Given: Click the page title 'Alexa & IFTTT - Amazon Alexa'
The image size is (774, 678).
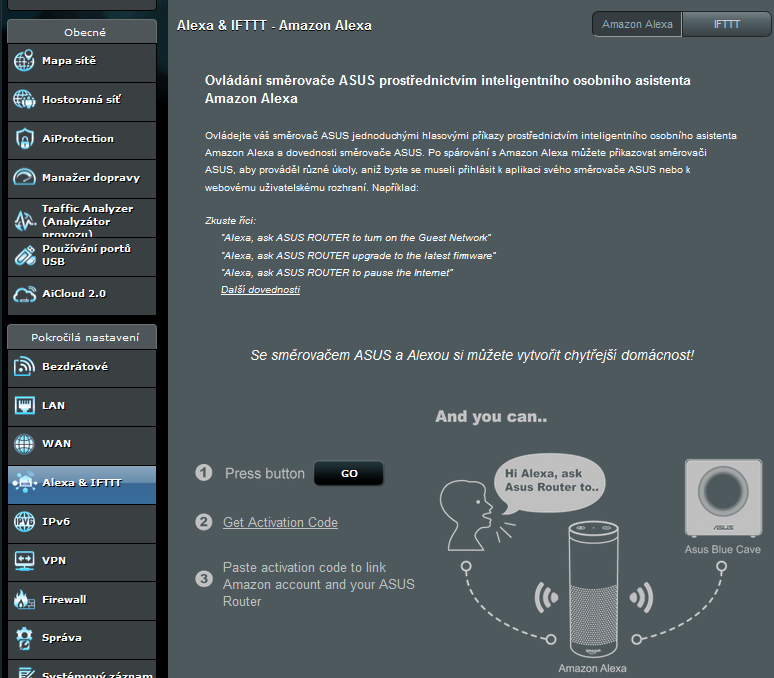Looking at the screenshot, I should (274, 25).
